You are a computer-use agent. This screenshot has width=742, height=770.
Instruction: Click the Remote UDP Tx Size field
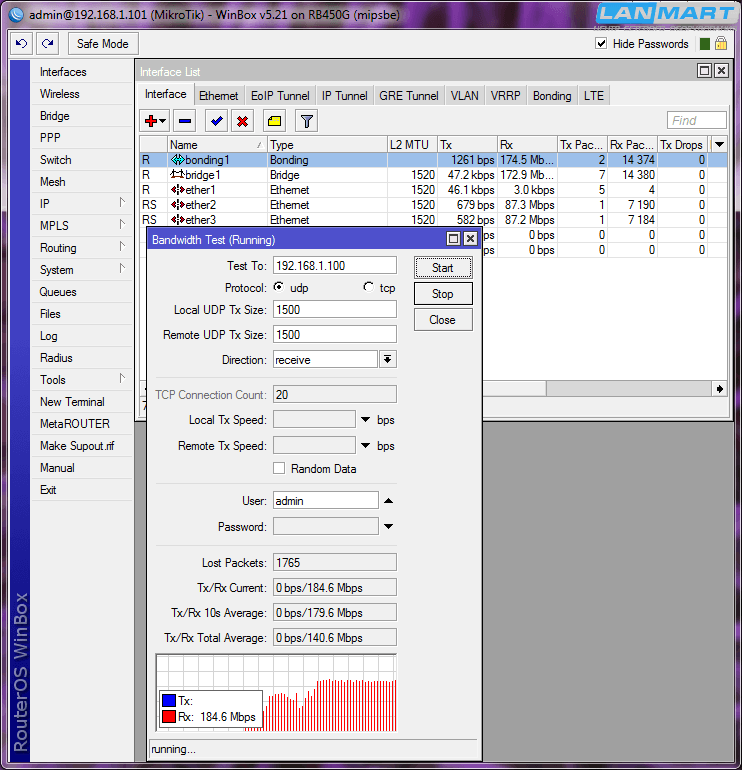[335, 334]
